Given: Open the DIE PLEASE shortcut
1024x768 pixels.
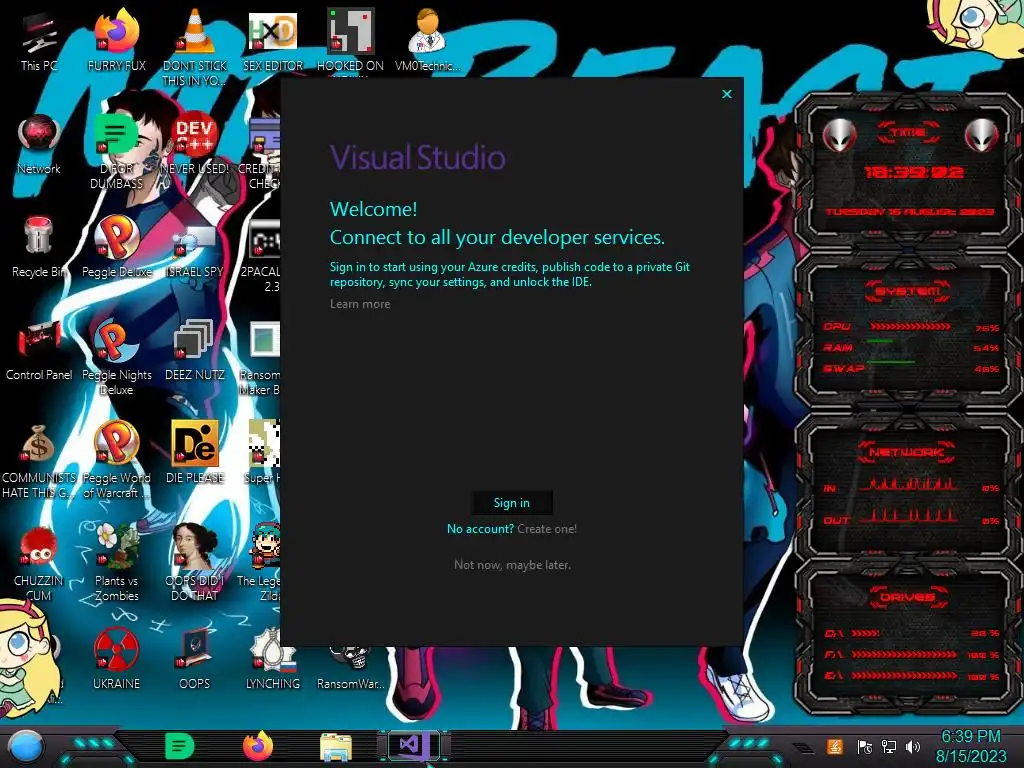Looking at the screenshot, I should 195,454.
